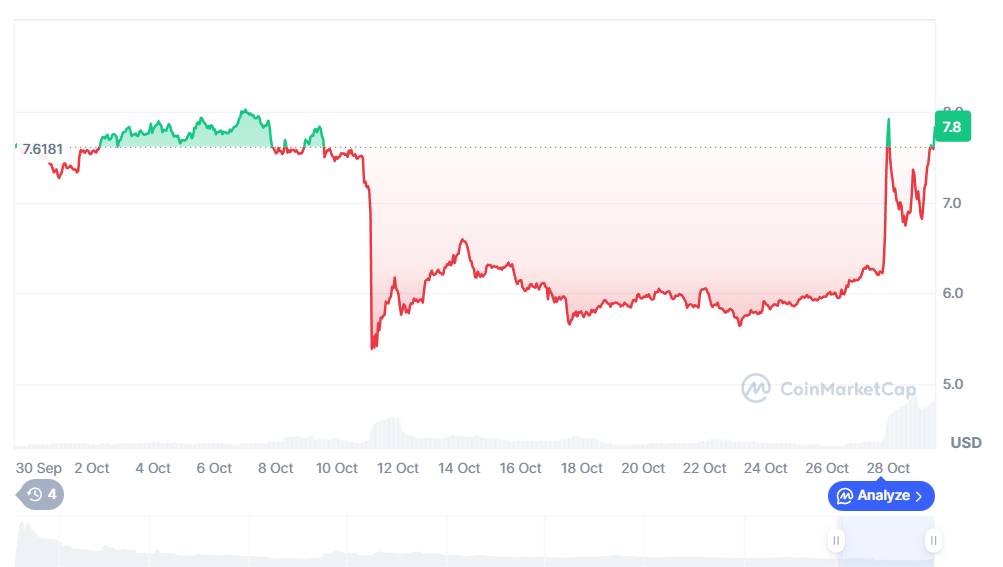This screenshot has height=567, width=1003.
Task: Click the 20 Oct date label
Action: point(643,468)
